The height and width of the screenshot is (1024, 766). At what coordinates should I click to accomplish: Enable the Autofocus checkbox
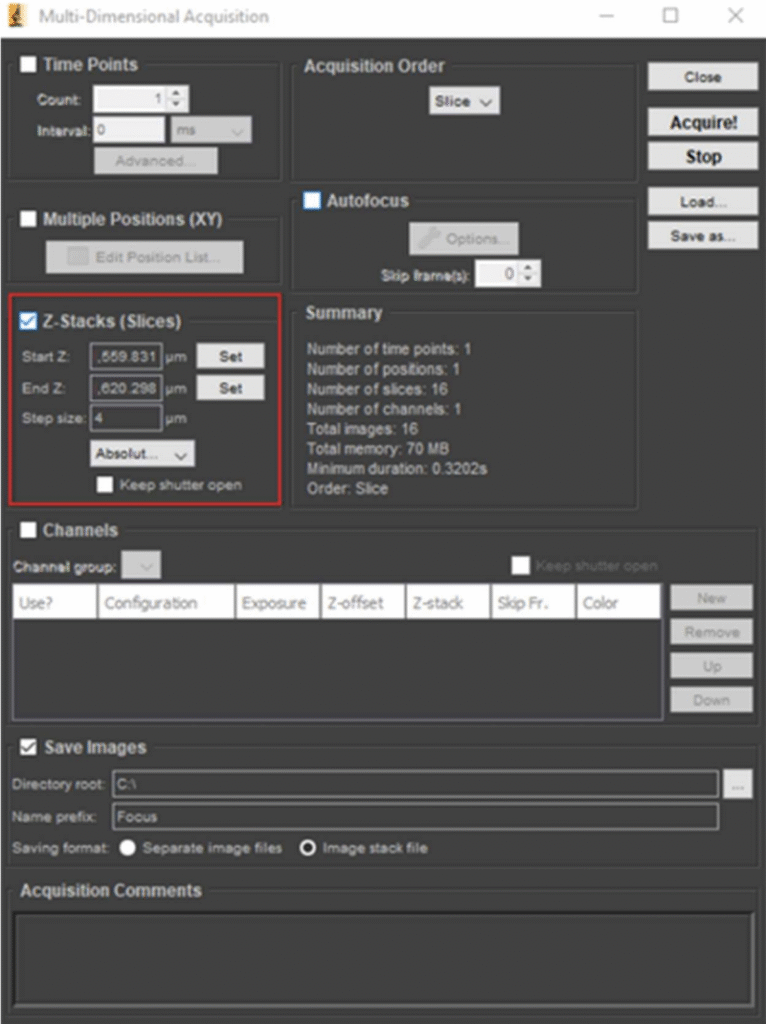tap(313, 201)
